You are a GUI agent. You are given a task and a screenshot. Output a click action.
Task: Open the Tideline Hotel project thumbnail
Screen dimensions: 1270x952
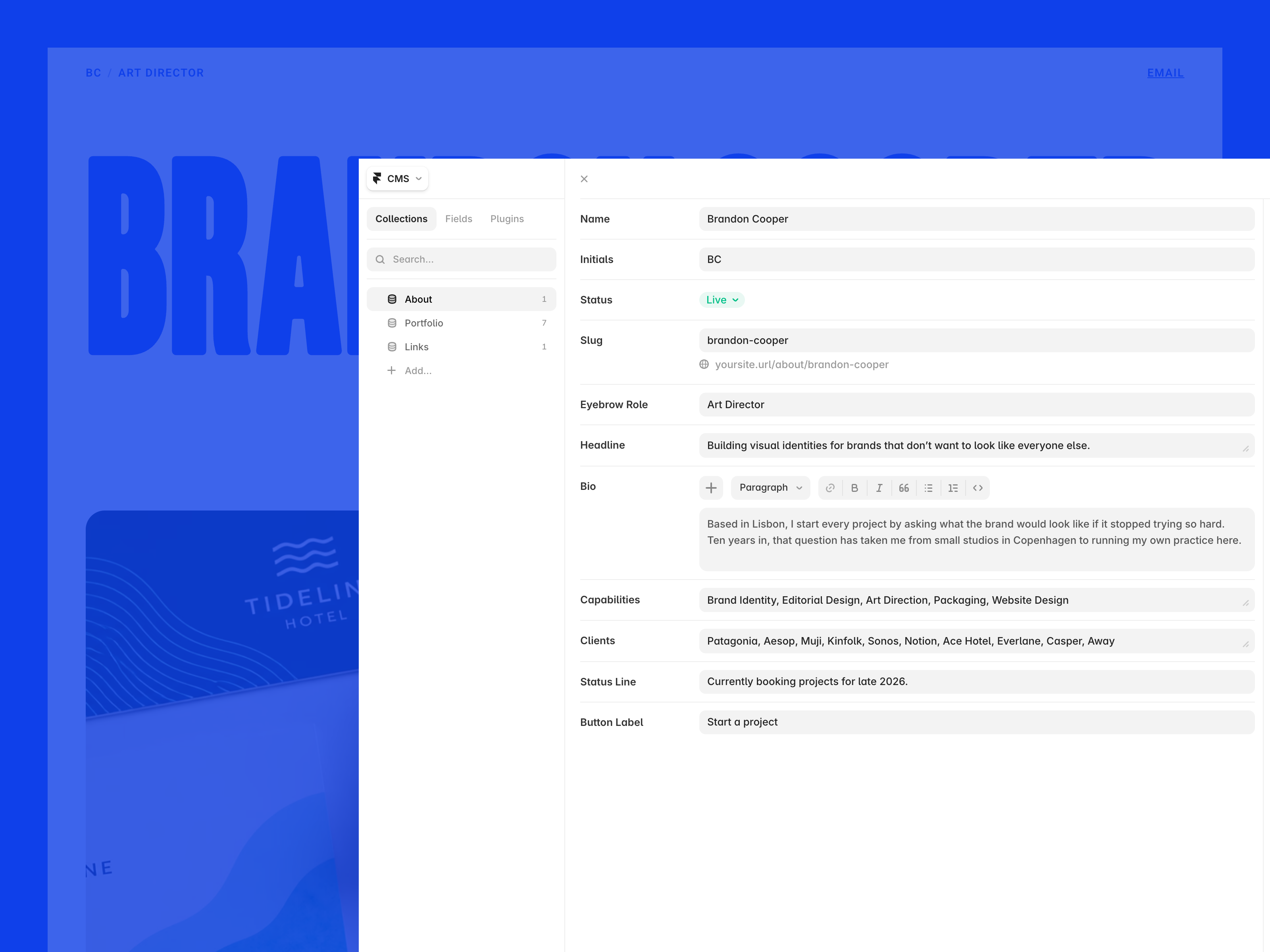point(222,731)
